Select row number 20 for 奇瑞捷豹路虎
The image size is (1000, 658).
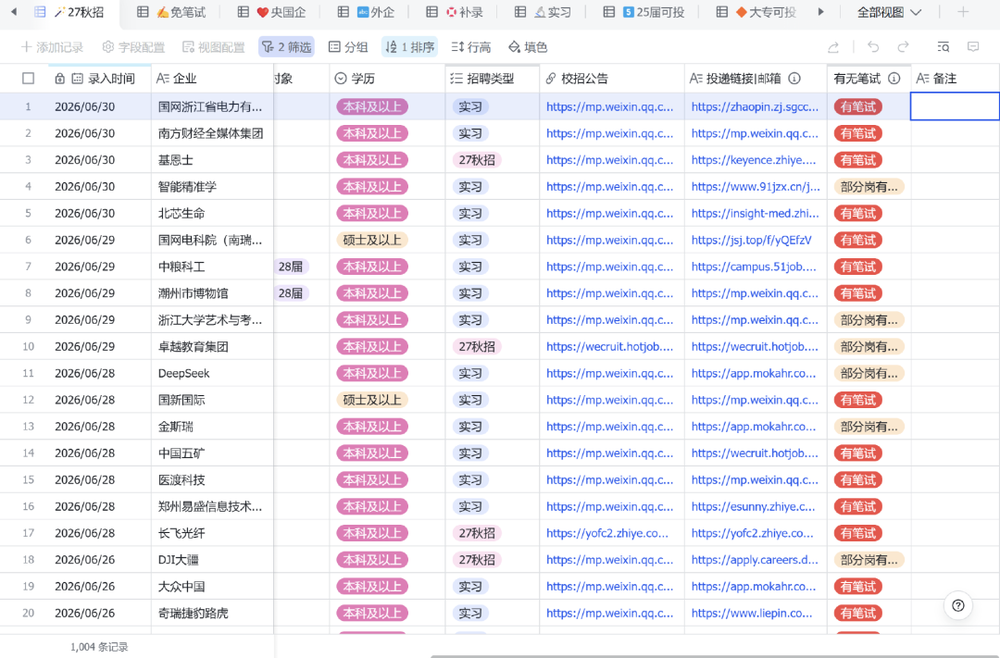[x=28, y=613]
